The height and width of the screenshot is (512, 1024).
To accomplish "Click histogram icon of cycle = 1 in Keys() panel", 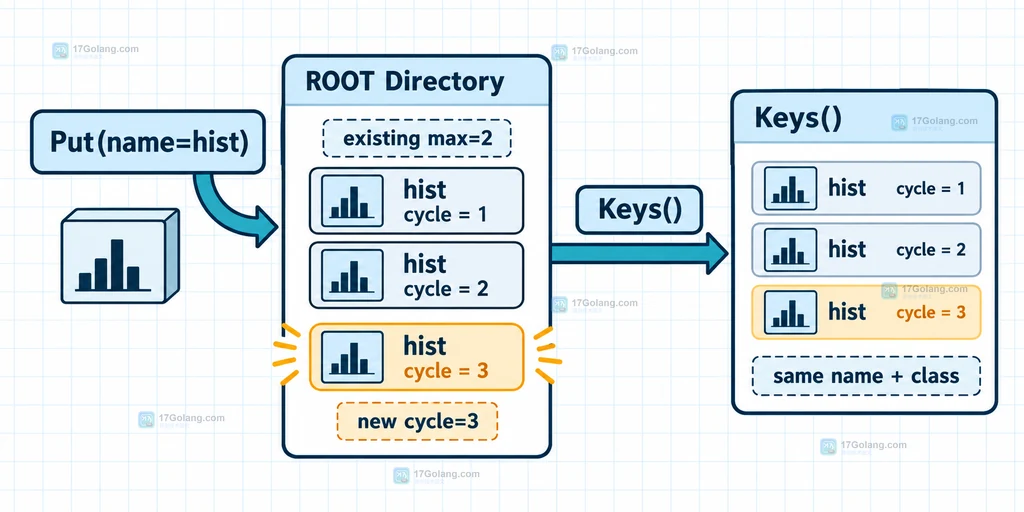I will tap(790, 188).
